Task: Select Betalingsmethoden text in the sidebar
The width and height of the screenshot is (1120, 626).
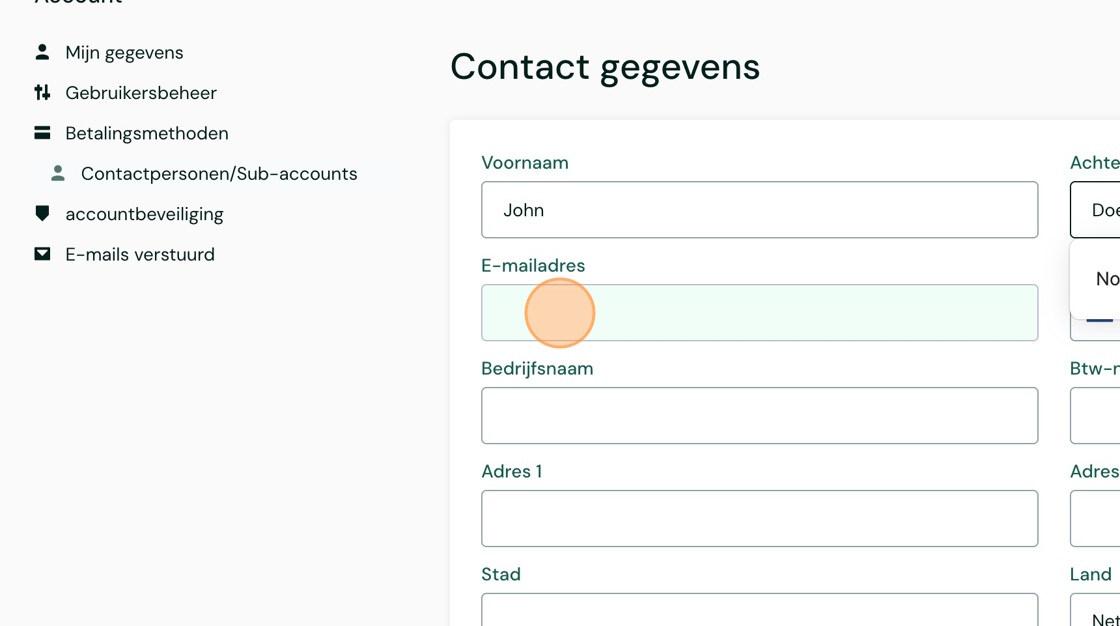Action: 147,133
